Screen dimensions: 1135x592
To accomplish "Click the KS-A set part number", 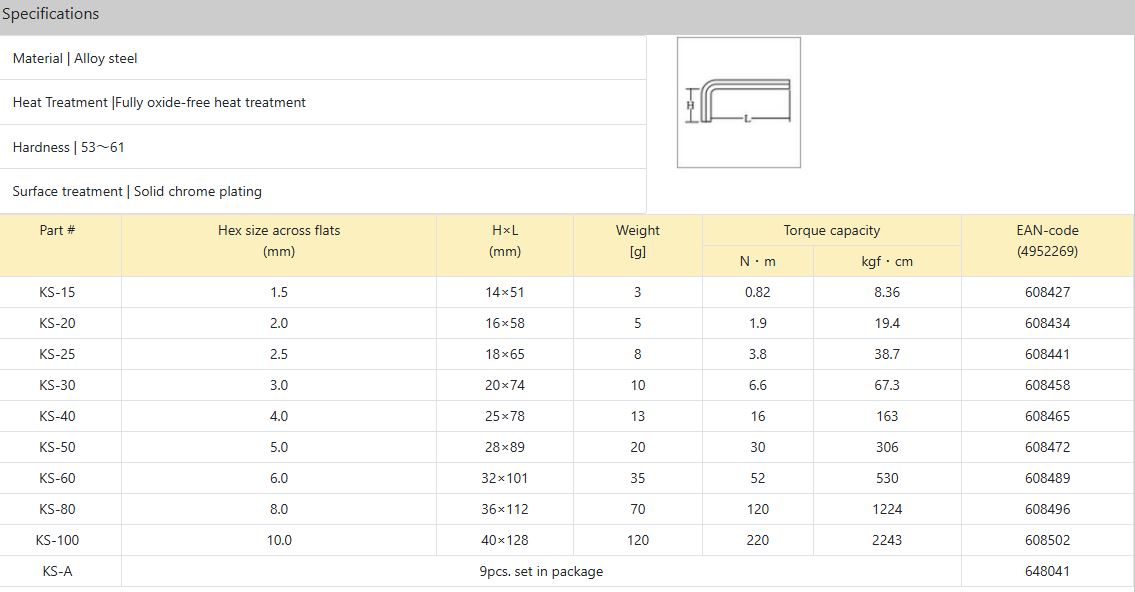I will point(57,571).
